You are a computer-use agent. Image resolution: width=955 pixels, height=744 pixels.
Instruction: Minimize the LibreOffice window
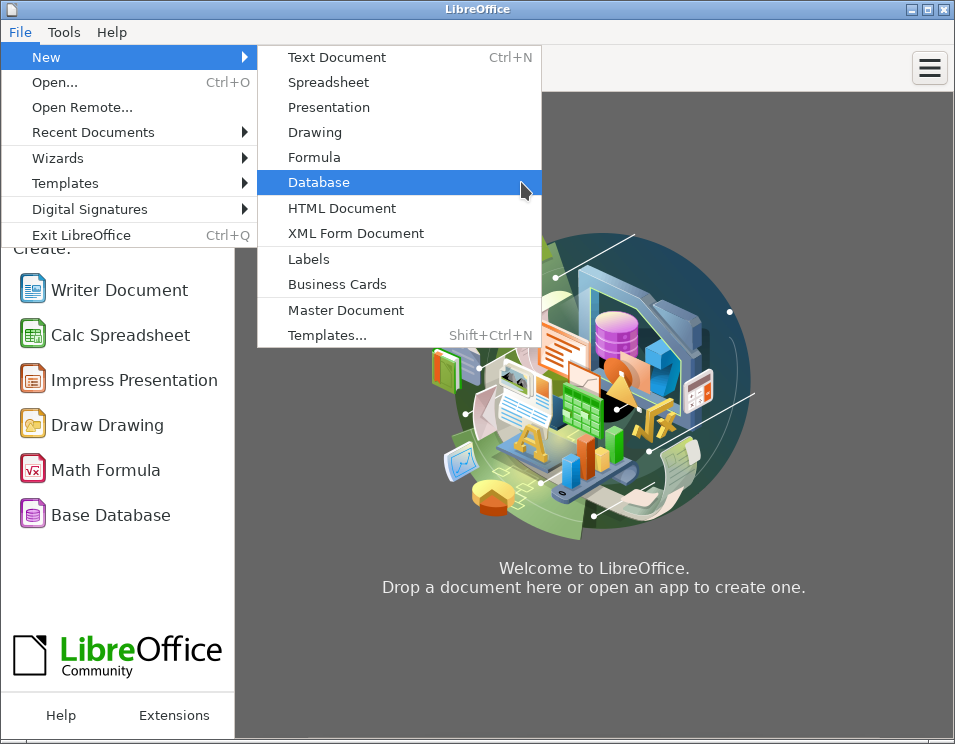click(912, 10)
